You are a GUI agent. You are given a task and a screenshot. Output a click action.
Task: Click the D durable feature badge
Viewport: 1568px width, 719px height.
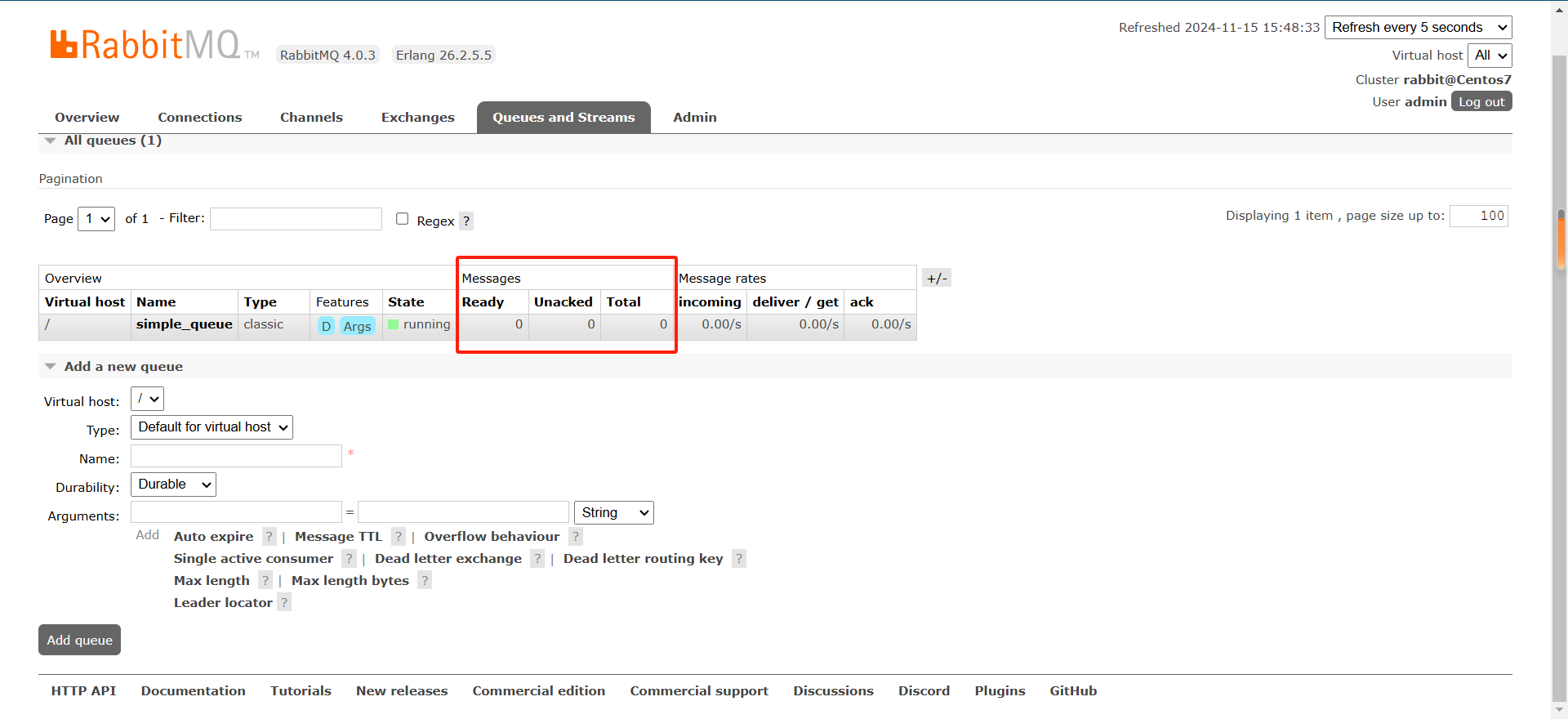pyautogui.click(x=326, y=326)
